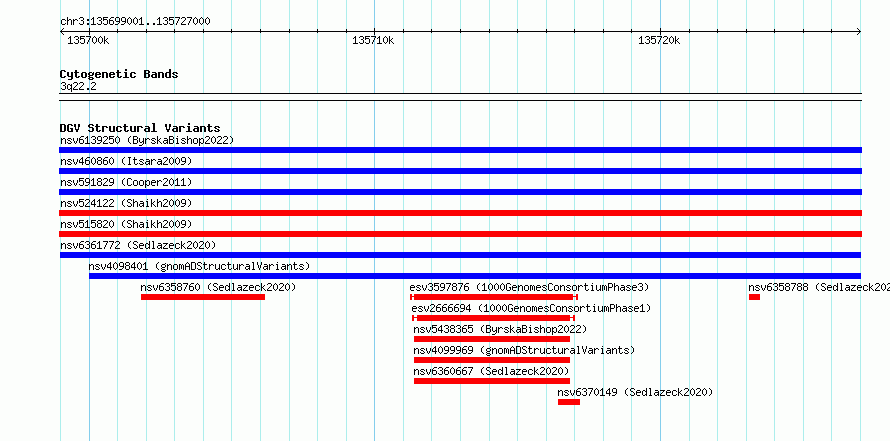The image size is (890, 441).
Task: Select the red bar under nsv524122
Action: click(x=460, y=213)
